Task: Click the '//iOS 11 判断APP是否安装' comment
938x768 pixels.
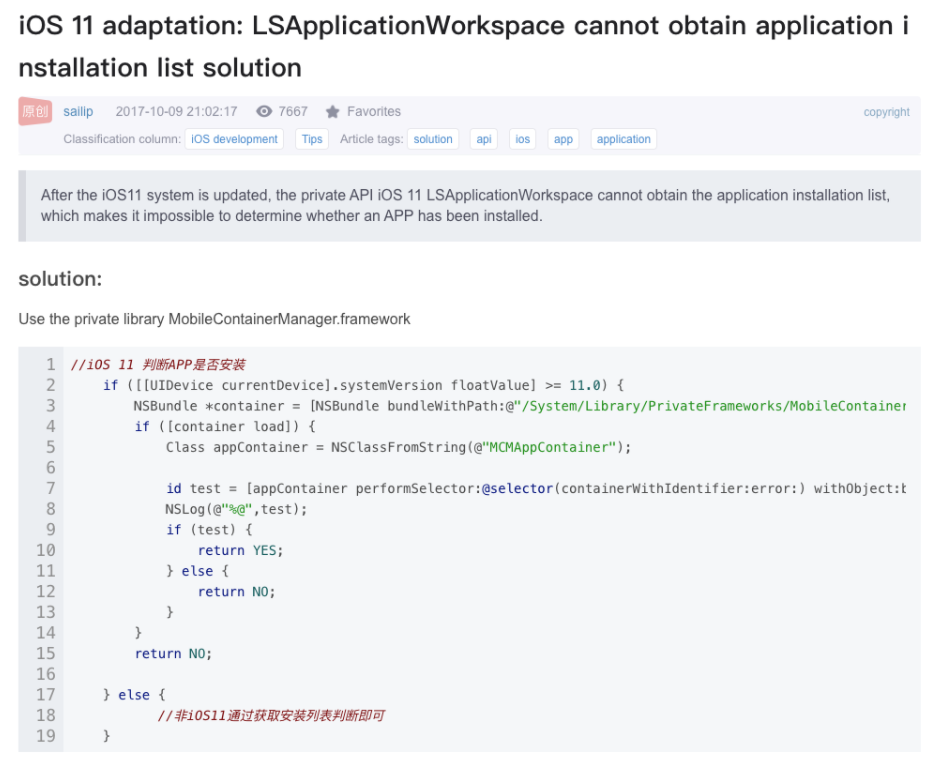Action: pyautogui.click(x=158, y=364)
